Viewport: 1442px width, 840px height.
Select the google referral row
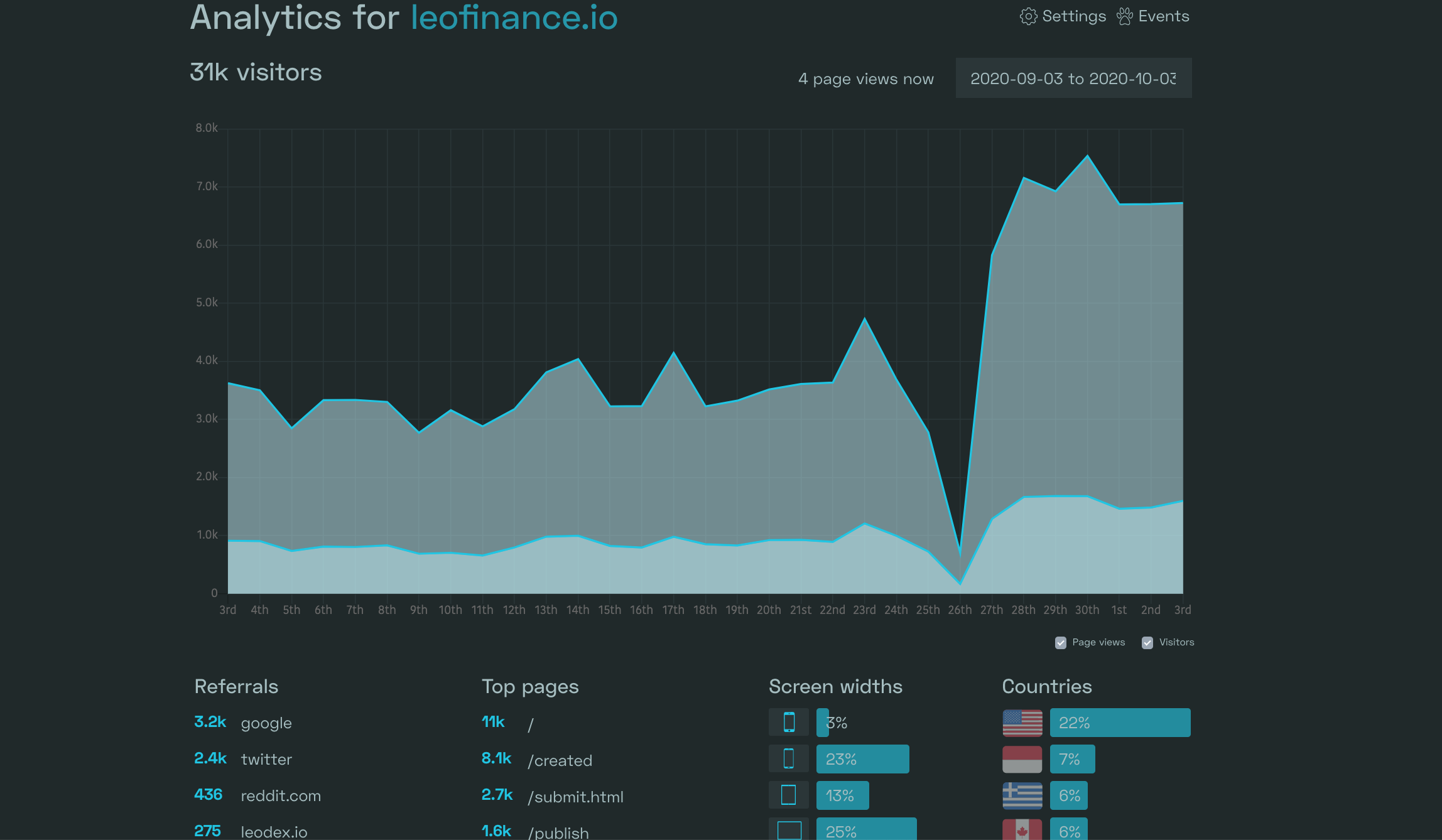pyautogui.click(x=243, y=723)
